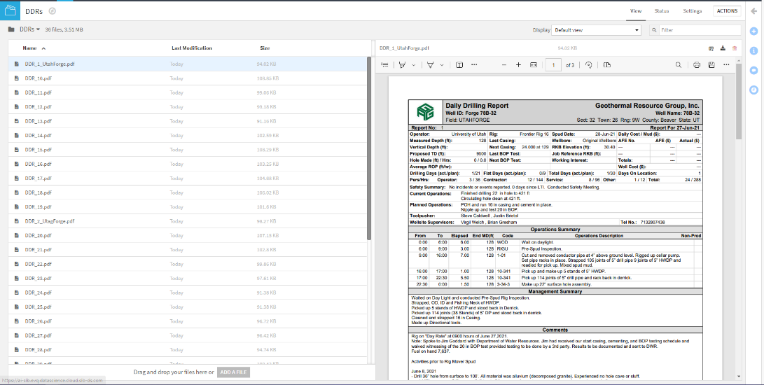The height and width of the screenshot is (385, 764).
Task: Click the file icon beside DDR_19.pdf
Action: pyautogui.click(x=17, y=207)
